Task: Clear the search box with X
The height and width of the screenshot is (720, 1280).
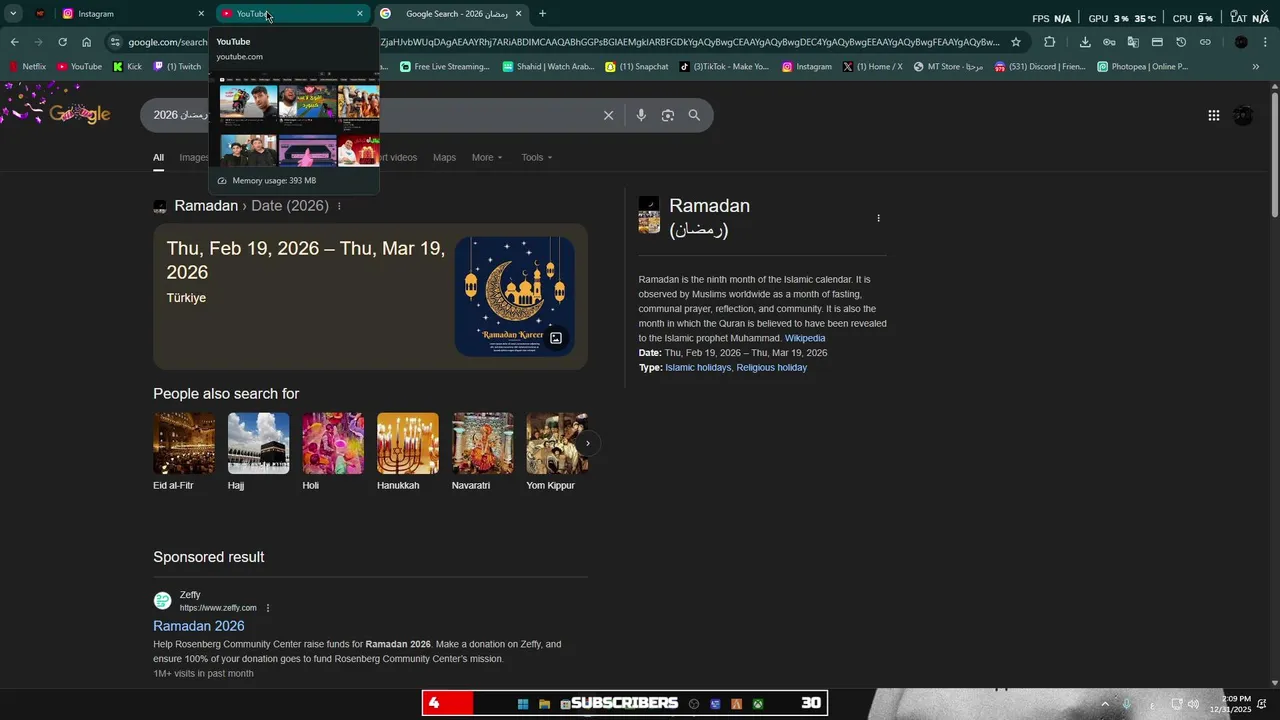Action: [608, 115]
